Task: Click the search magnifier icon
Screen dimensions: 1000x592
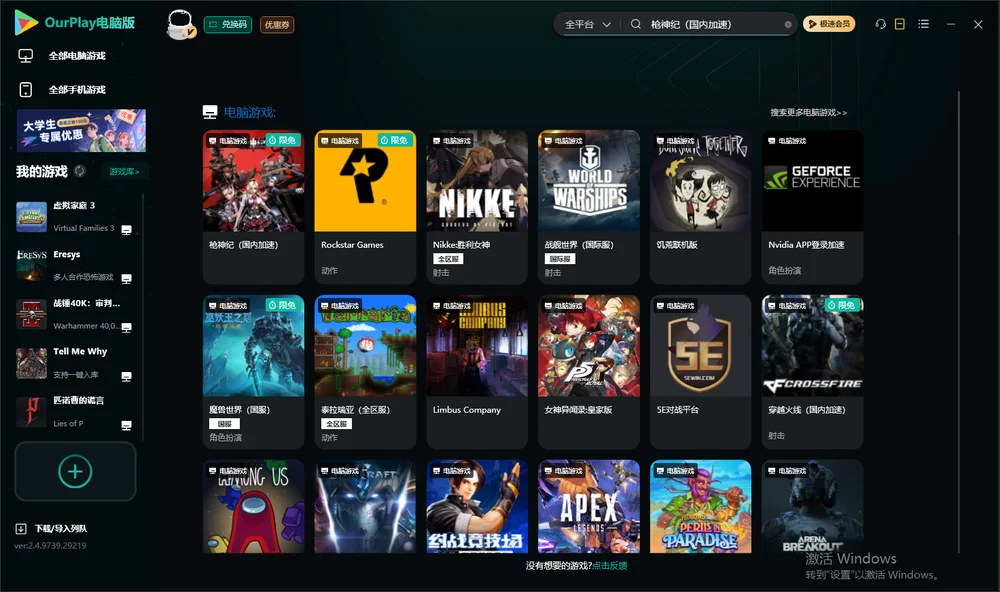Action: click(x=635, y=24)
